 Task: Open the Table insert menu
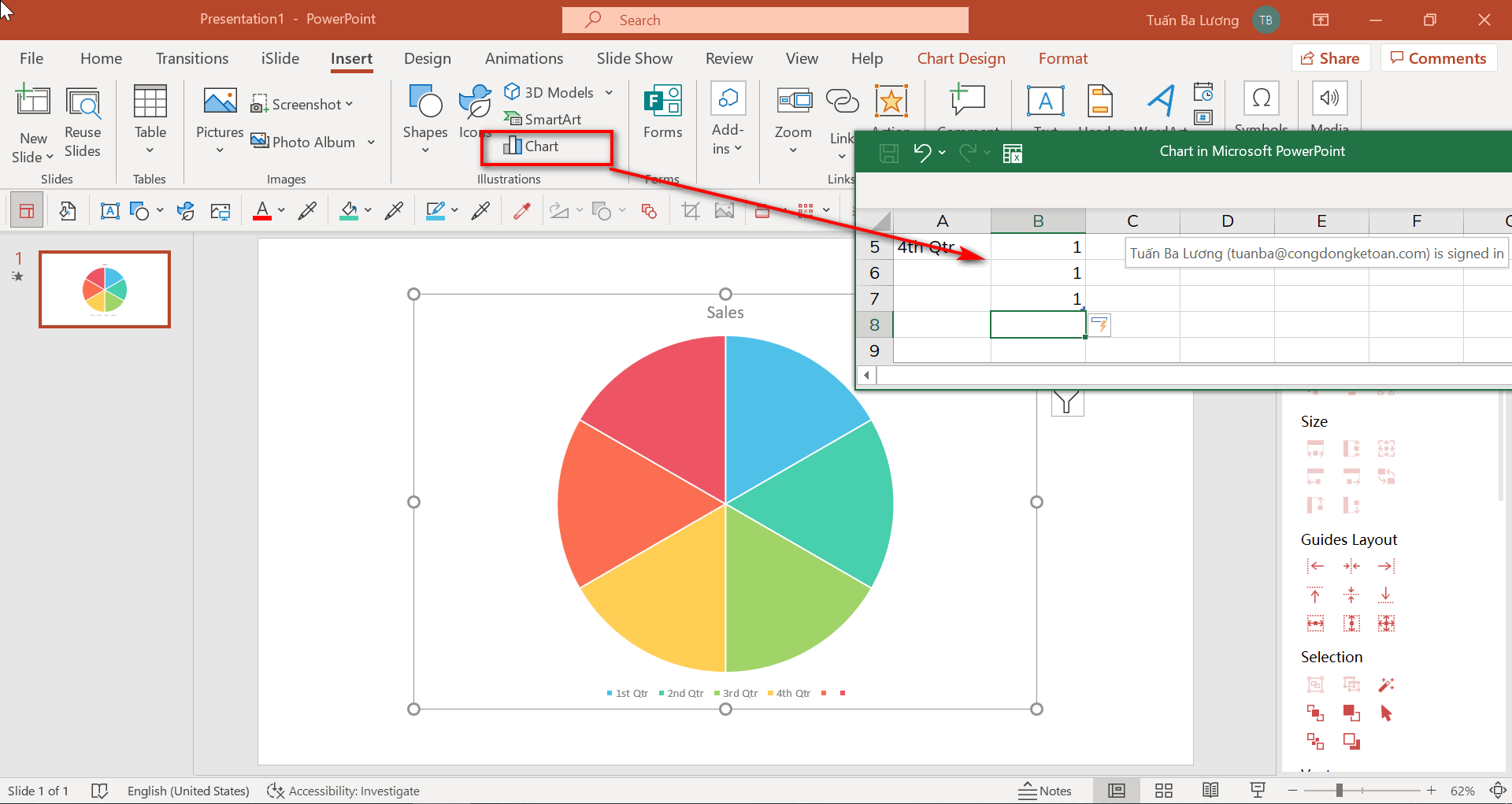pos(150,120)
